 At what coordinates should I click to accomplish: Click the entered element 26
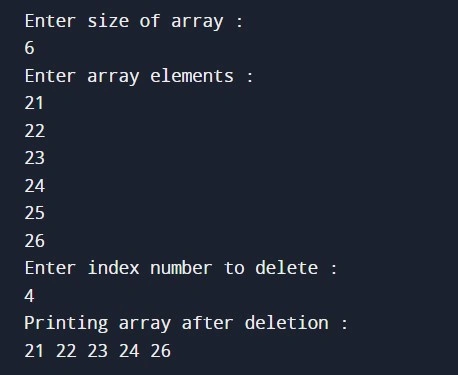(34, 241)
